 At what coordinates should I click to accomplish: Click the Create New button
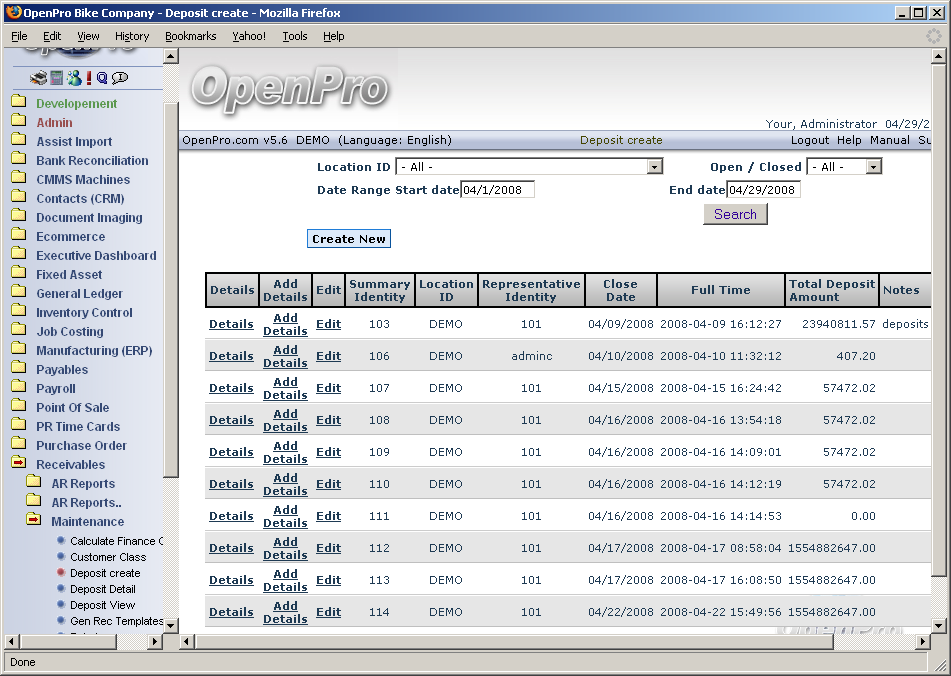coord(348,239)
